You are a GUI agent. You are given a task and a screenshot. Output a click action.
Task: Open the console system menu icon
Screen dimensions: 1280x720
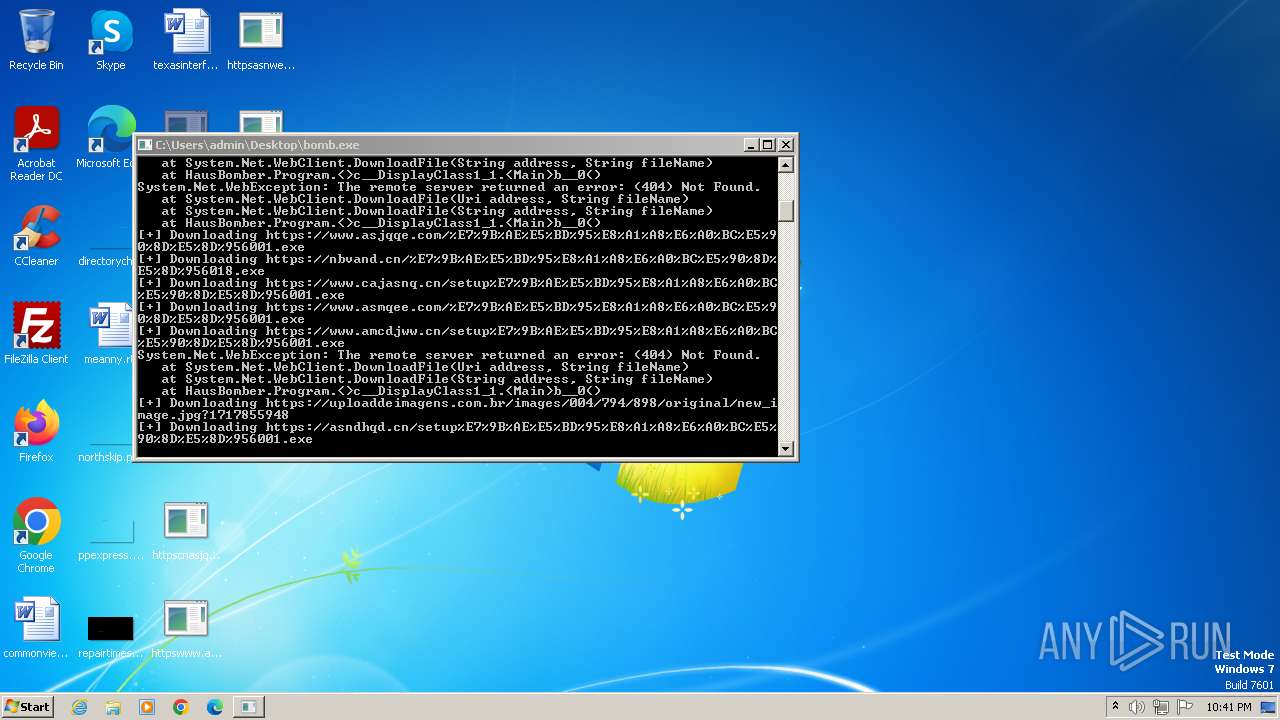[x=145, y=145]
